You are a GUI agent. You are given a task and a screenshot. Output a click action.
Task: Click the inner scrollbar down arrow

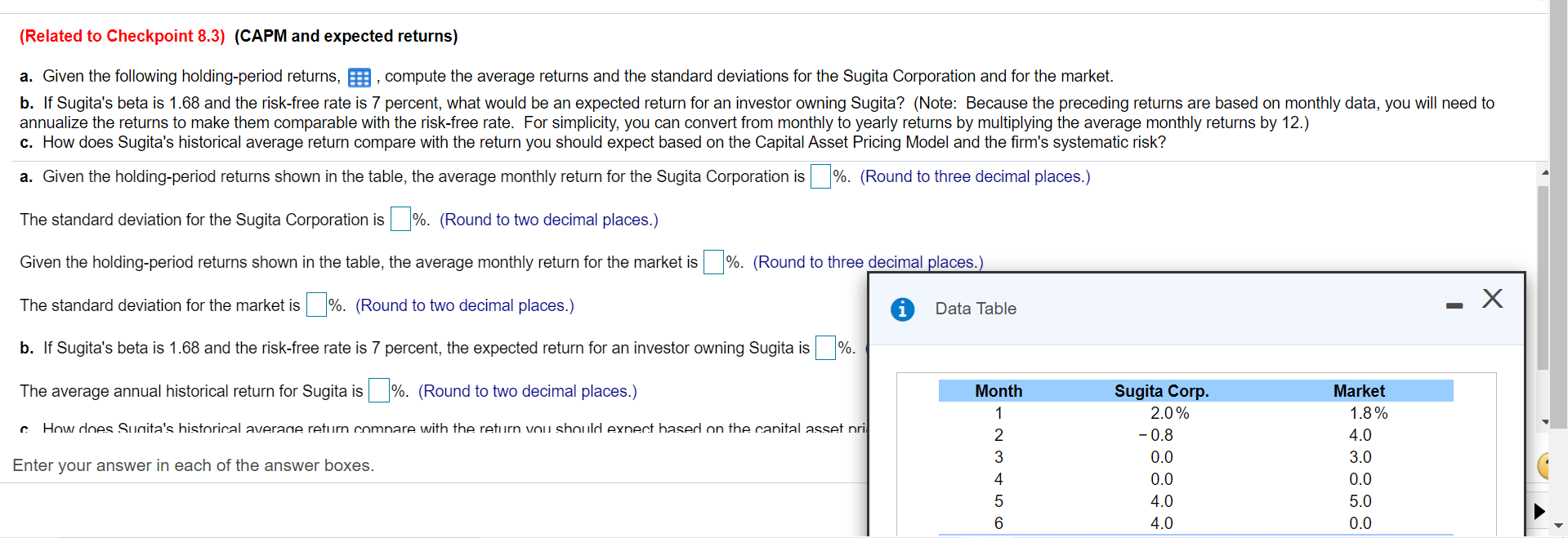pos(1543,422)
